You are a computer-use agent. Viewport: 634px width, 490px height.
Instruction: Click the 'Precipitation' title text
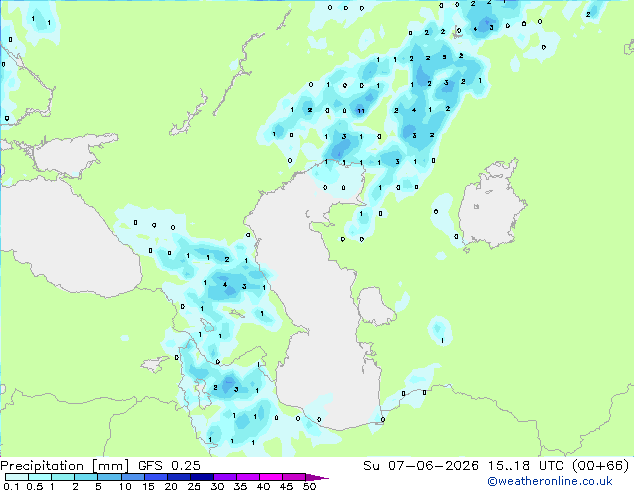pyautogui.click(x=42, y=466)
